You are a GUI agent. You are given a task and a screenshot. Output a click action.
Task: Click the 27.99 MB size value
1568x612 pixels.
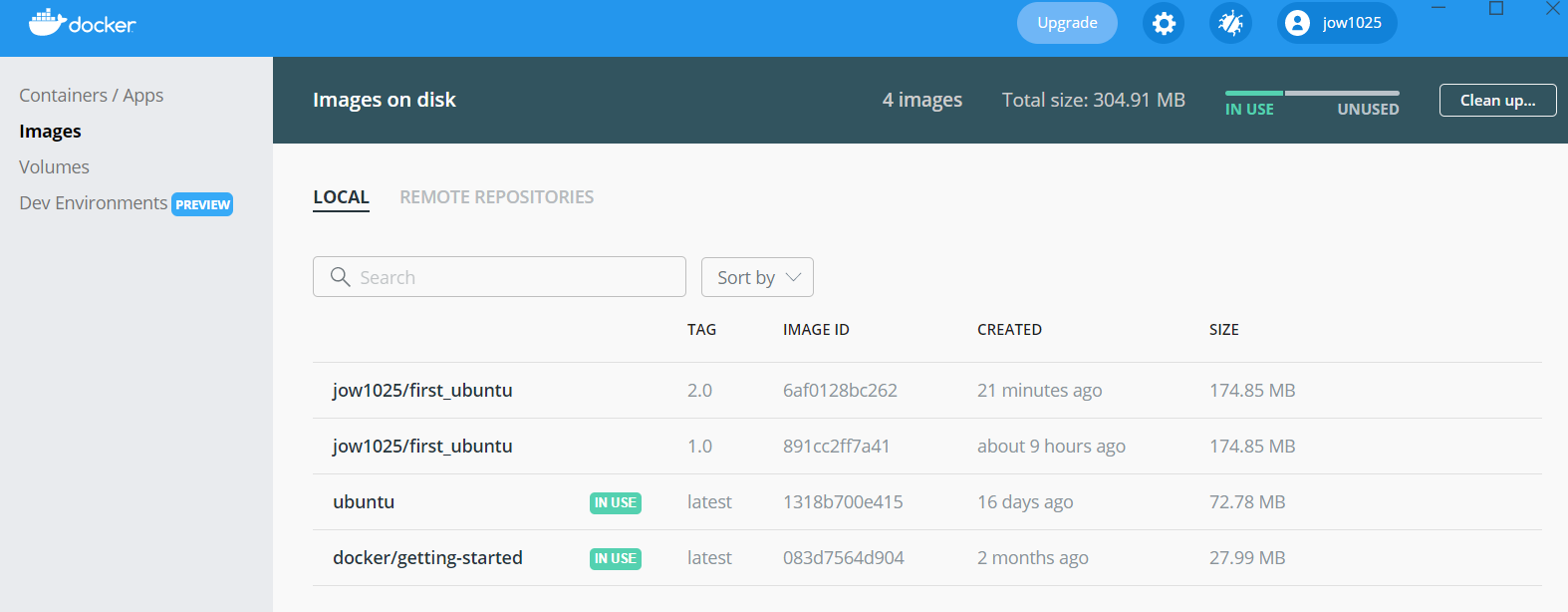pos(1247,558)
